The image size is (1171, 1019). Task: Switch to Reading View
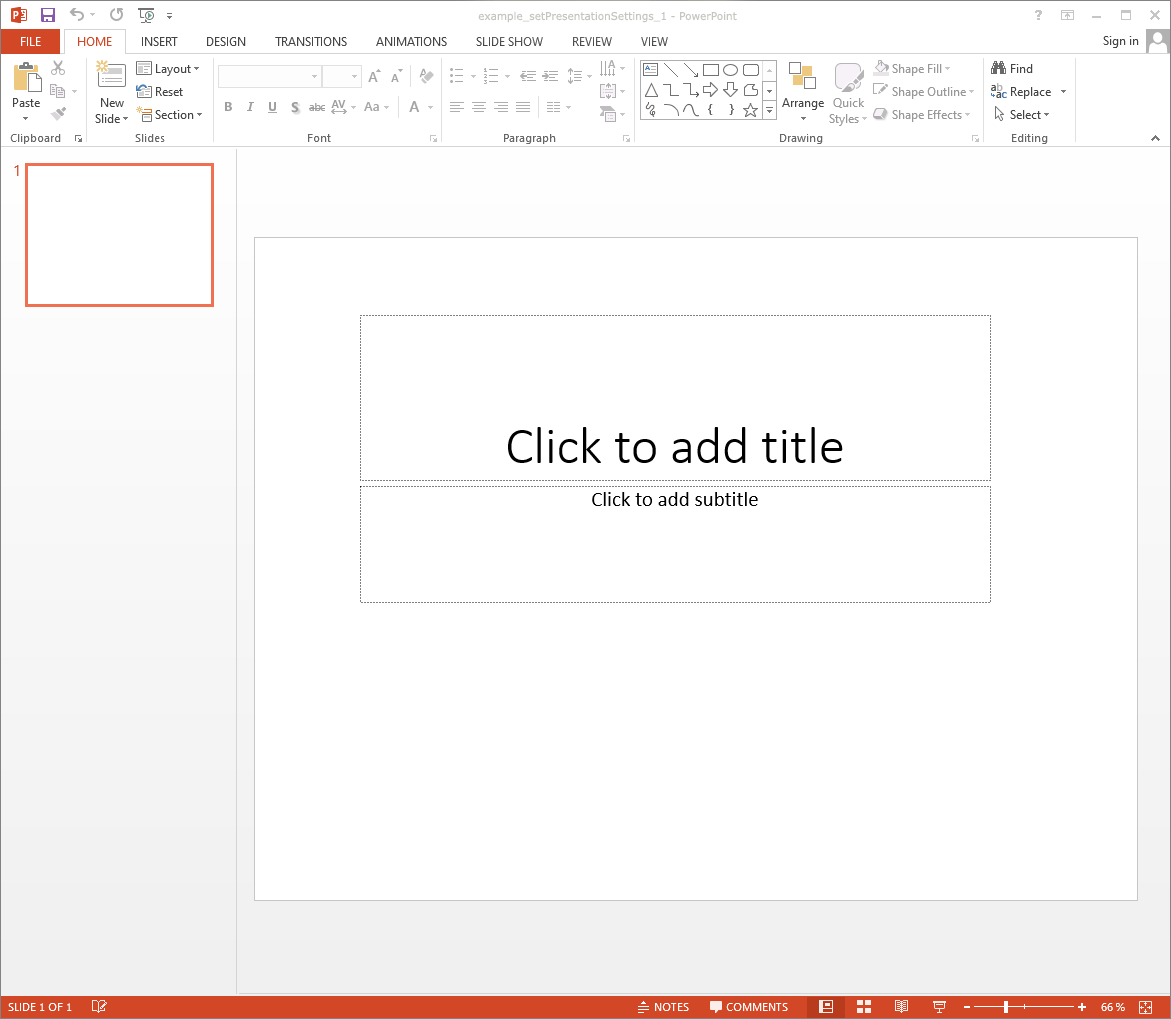[901, 1006]
